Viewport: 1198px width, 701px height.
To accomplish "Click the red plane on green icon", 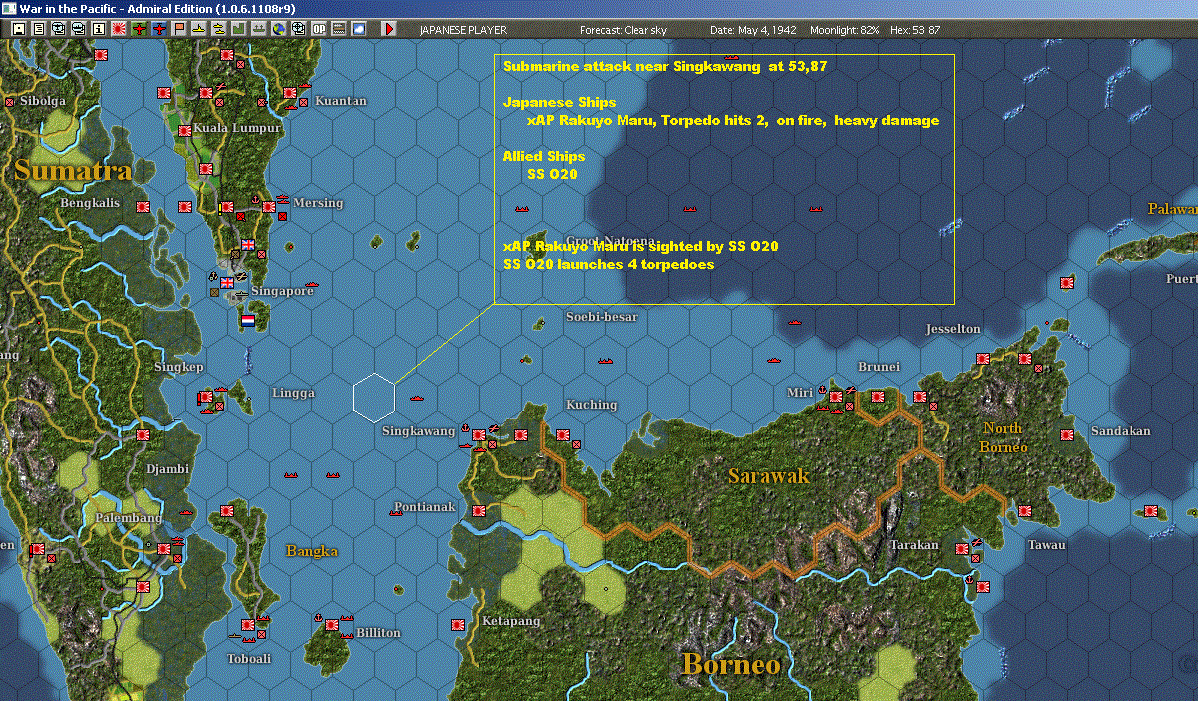I will click(x=139, y=29).
